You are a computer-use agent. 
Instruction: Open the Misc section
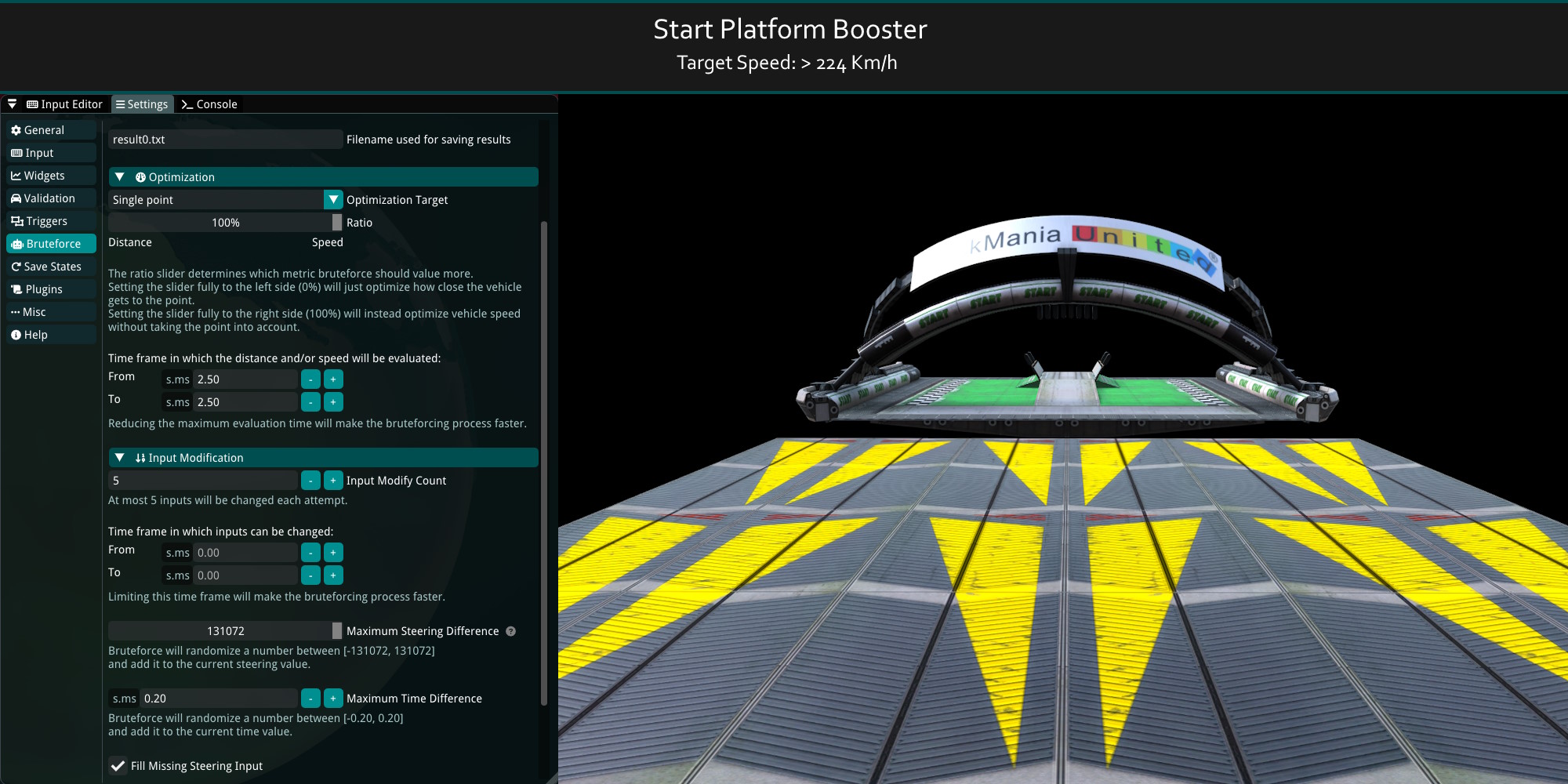(x=51, y=312)
